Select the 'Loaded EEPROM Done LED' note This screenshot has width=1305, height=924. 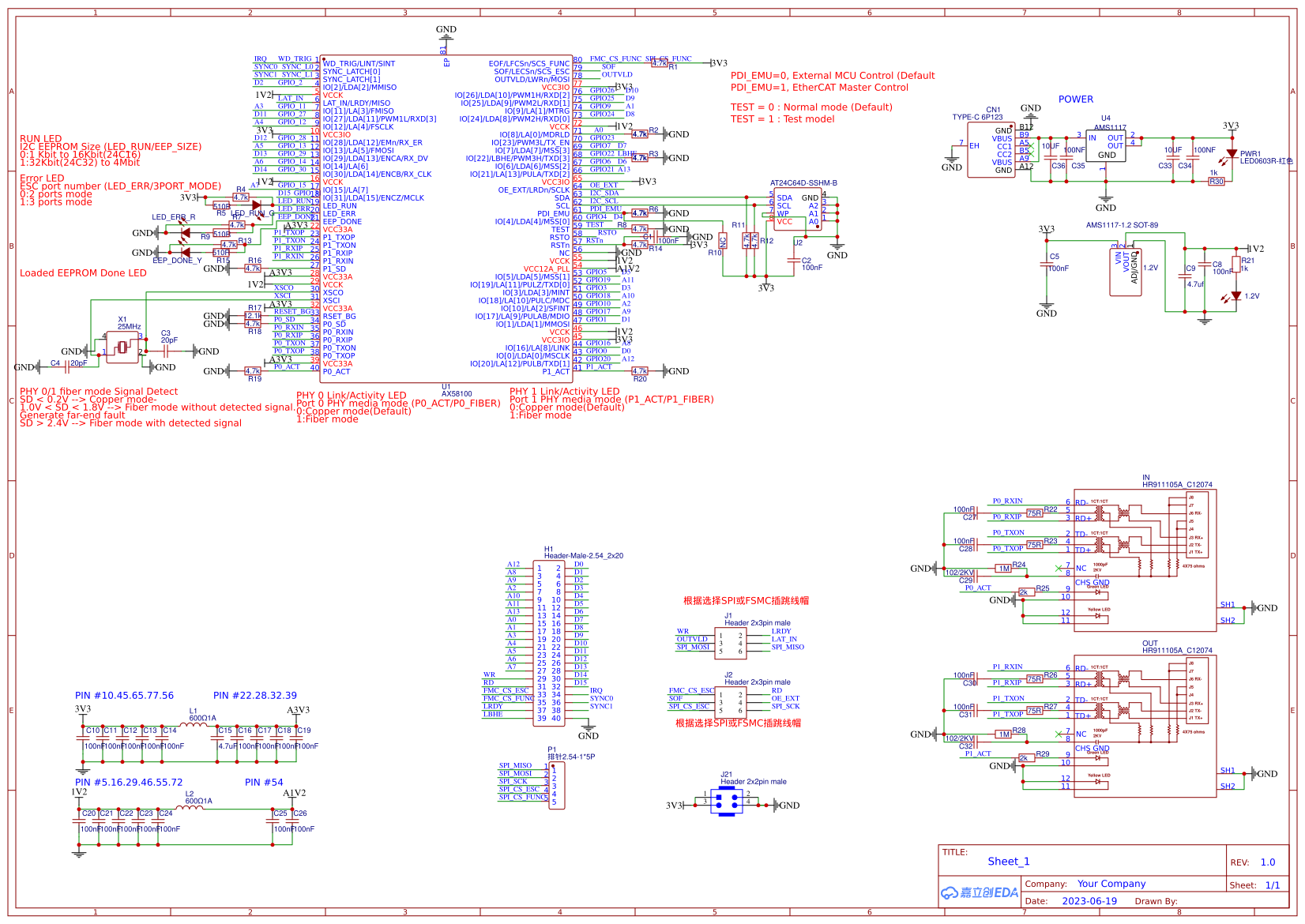[83, 273]
